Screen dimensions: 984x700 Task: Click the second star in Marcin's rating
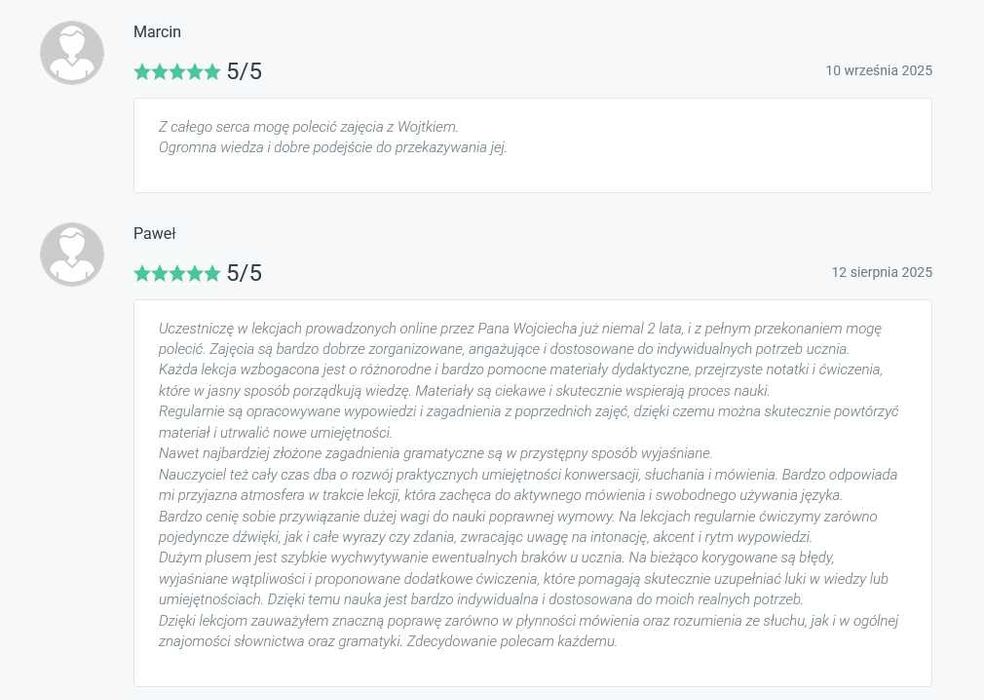pyautogui.click(x=160, y=72)
